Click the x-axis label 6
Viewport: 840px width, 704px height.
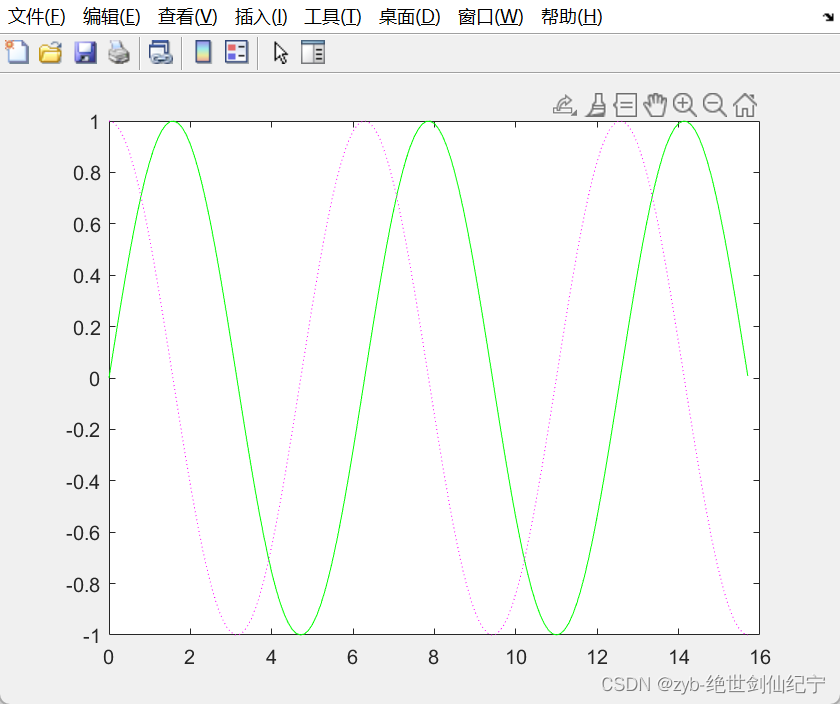pos(352,657)
